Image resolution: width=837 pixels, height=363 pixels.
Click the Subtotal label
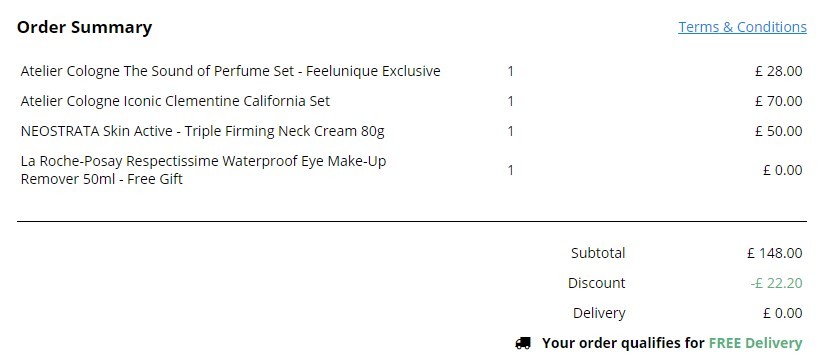598,253
